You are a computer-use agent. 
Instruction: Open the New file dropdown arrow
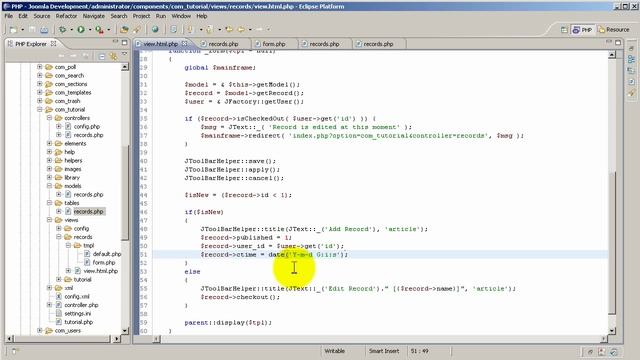click(22, 30)
